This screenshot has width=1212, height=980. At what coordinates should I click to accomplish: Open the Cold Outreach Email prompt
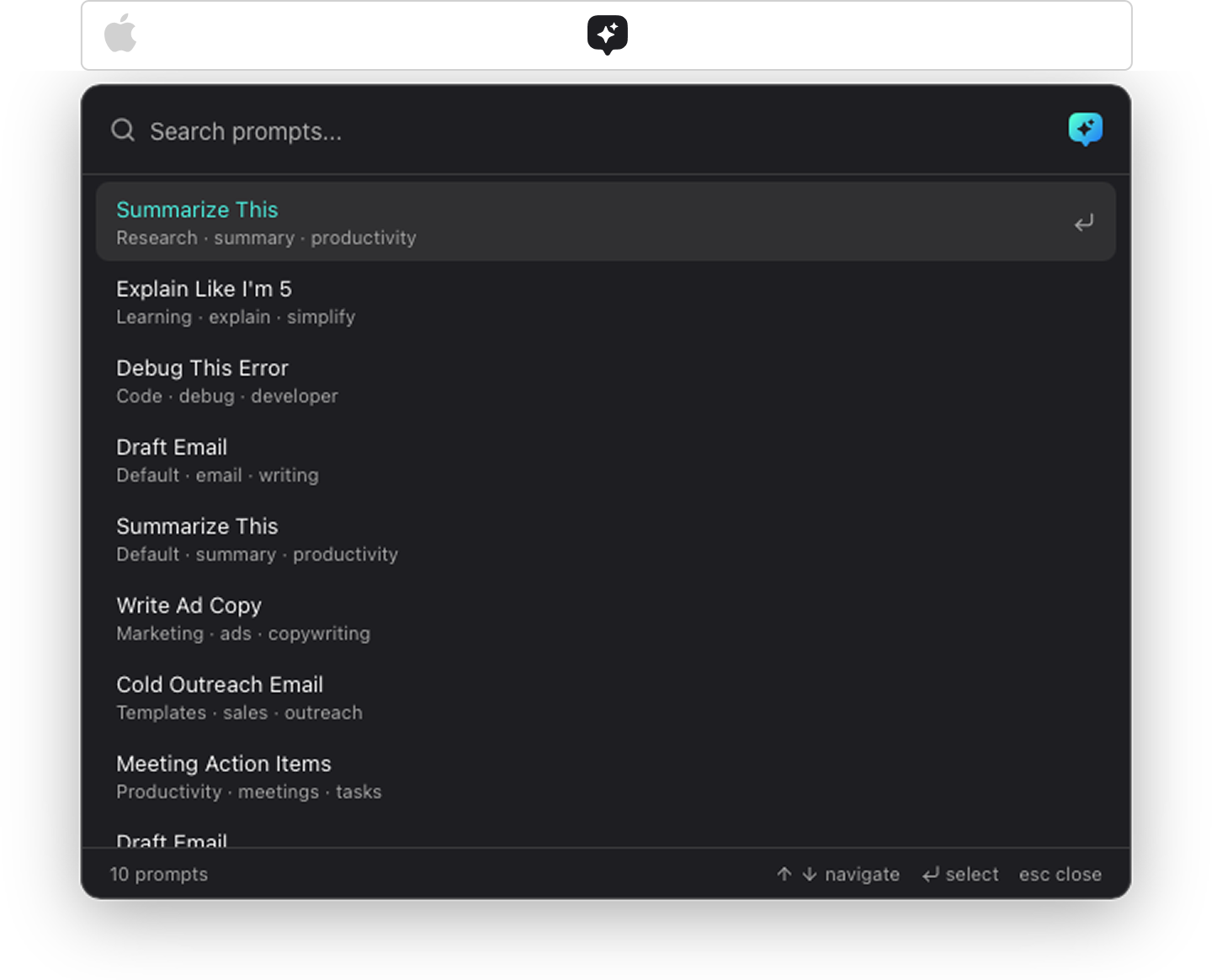220,684
